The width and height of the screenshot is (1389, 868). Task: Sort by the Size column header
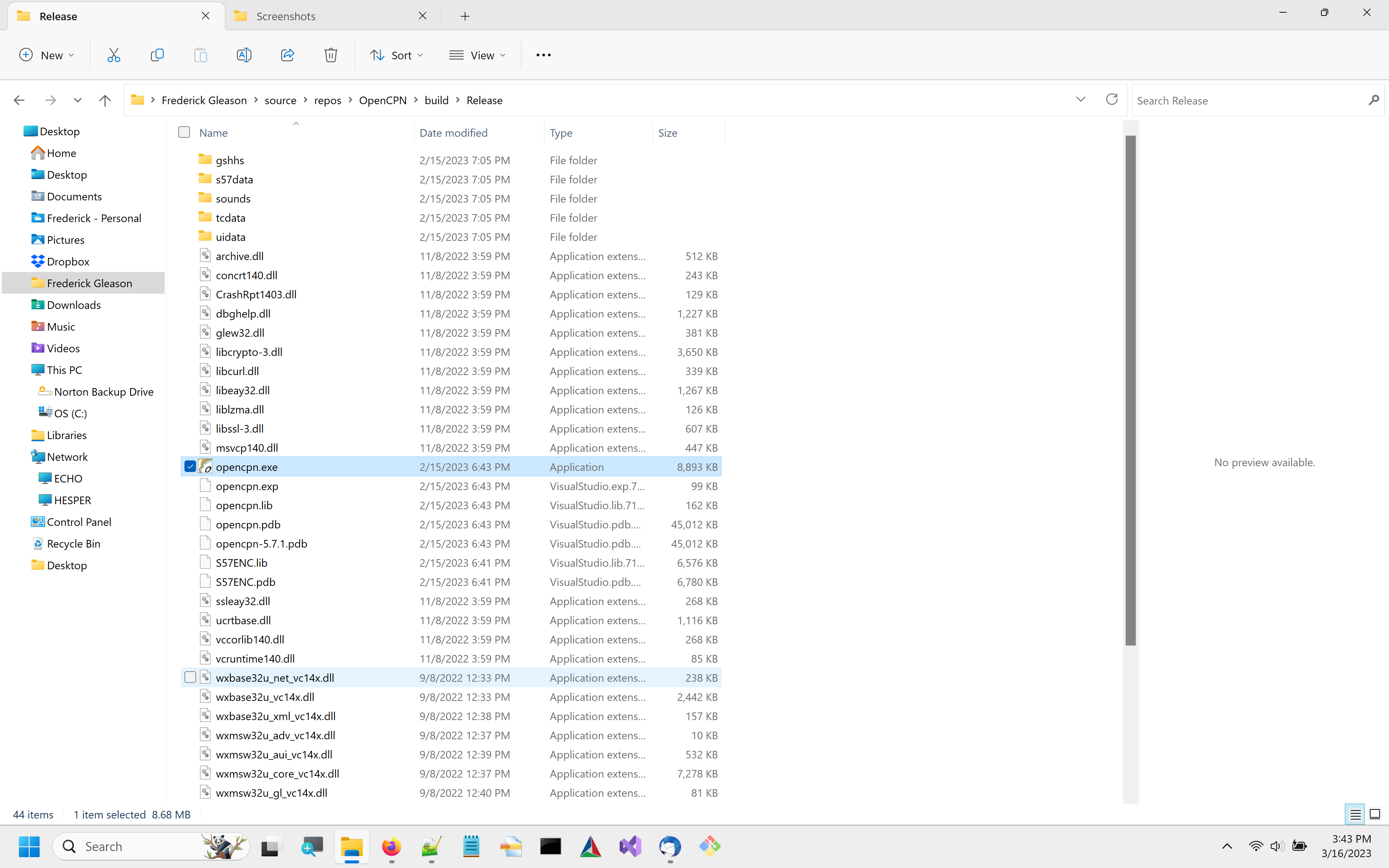coord(688,133)
